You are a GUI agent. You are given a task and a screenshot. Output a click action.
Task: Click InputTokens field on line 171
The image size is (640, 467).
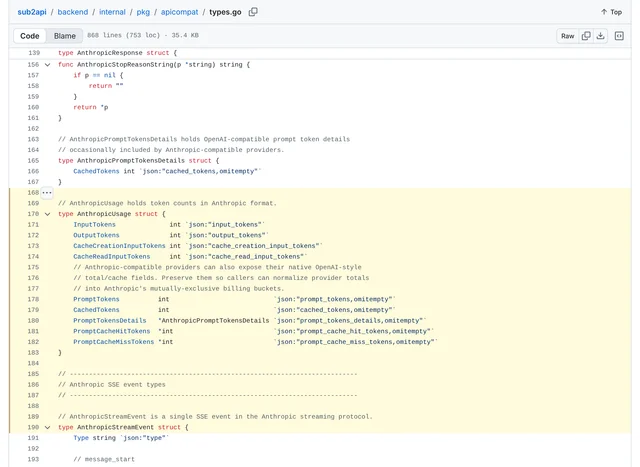click(94, 225)
